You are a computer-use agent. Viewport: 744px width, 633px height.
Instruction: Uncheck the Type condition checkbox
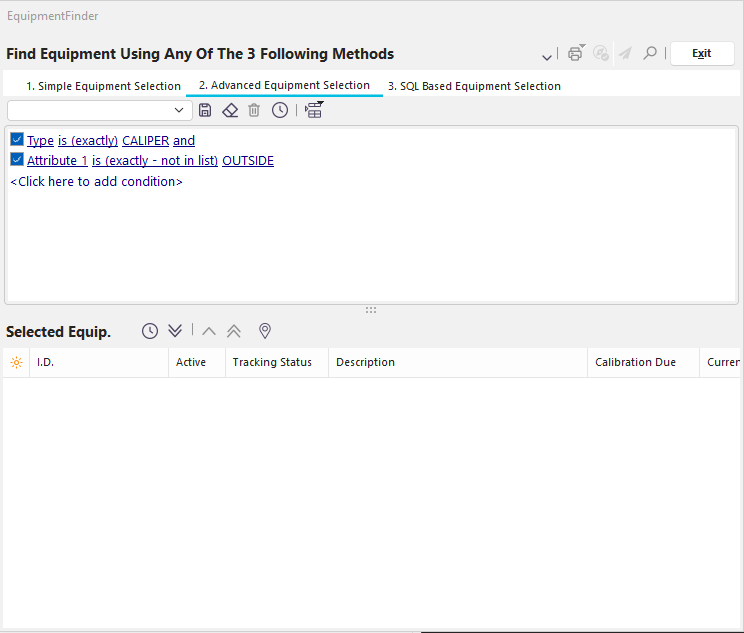(17, 140)
